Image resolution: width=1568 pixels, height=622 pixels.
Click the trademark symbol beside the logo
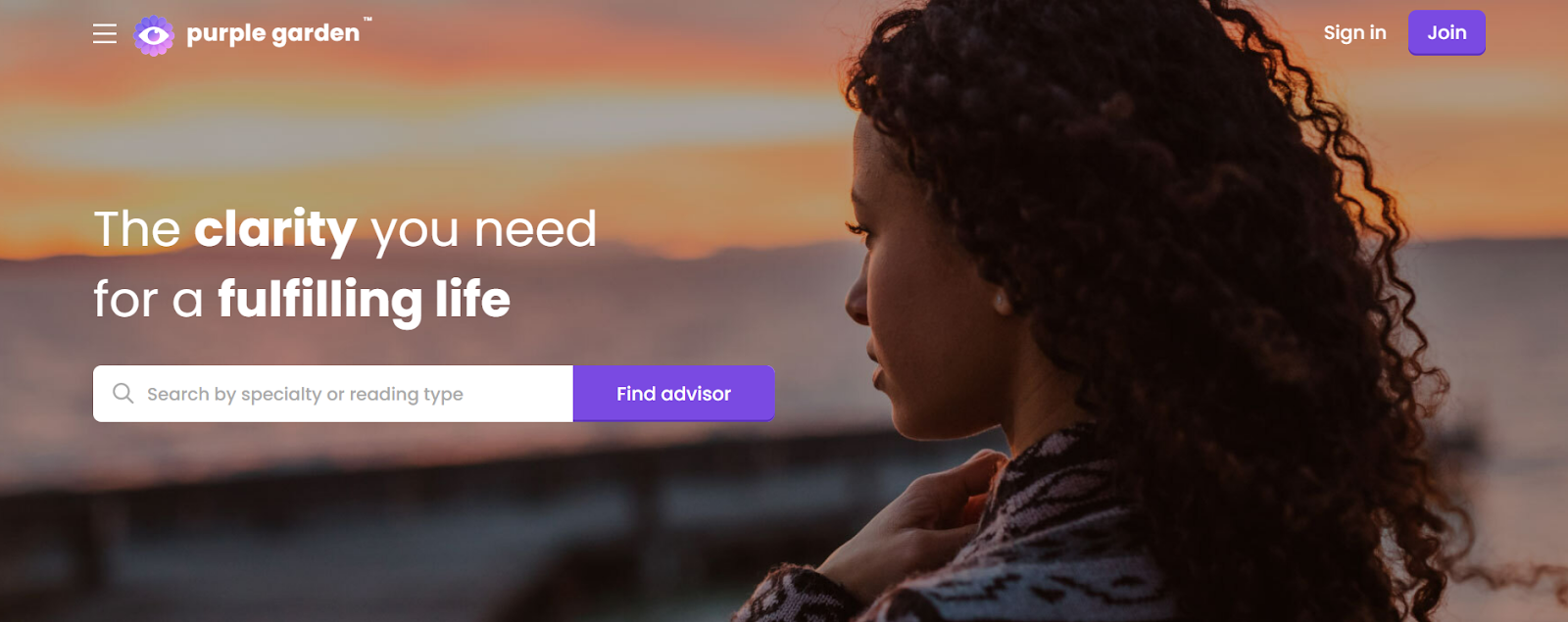point(367,20)
